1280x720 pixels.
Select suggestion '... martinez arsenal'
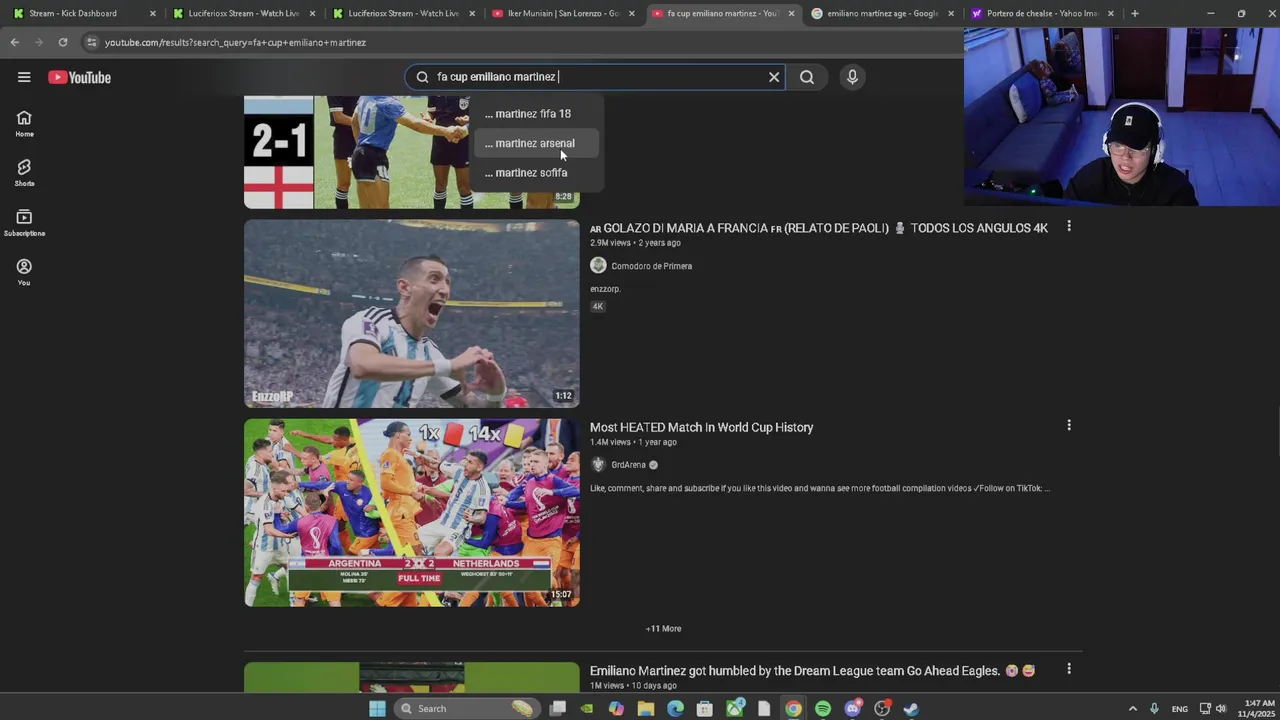pyautogui.click(x=536, y=143)
